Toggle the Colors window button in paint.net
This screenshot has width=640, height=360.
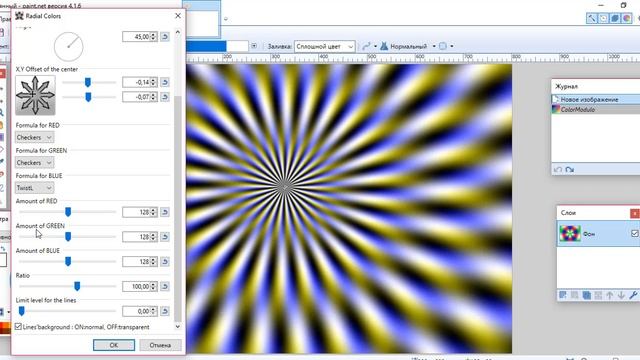pyautogui.click(x=627, y=18)
